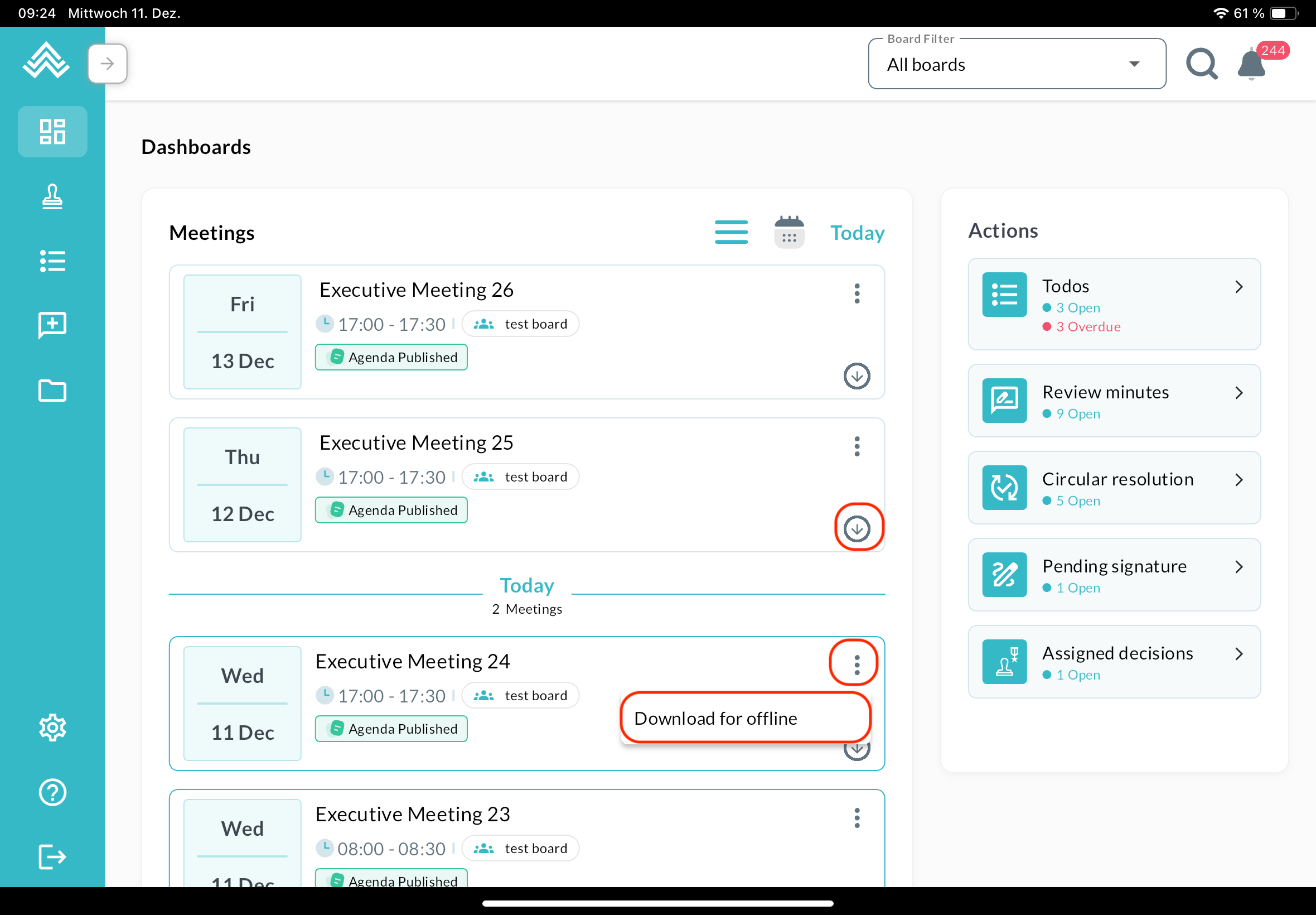1316x915 pixels.
Task: Open the decisions stamp icon in sidebar
Action: (52, 196)
